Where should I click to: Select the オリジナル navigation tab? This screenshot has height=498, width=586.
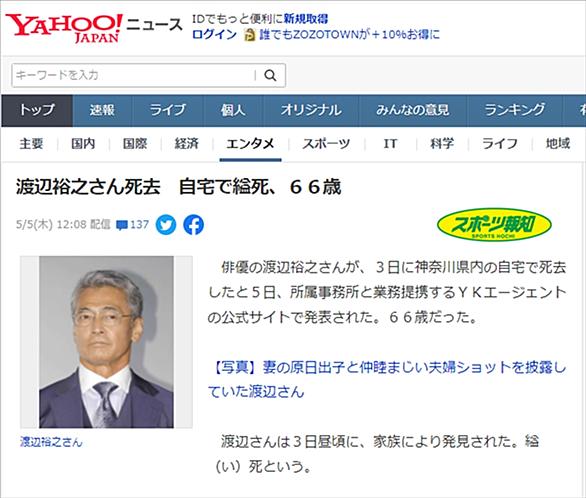pos(311,111)
